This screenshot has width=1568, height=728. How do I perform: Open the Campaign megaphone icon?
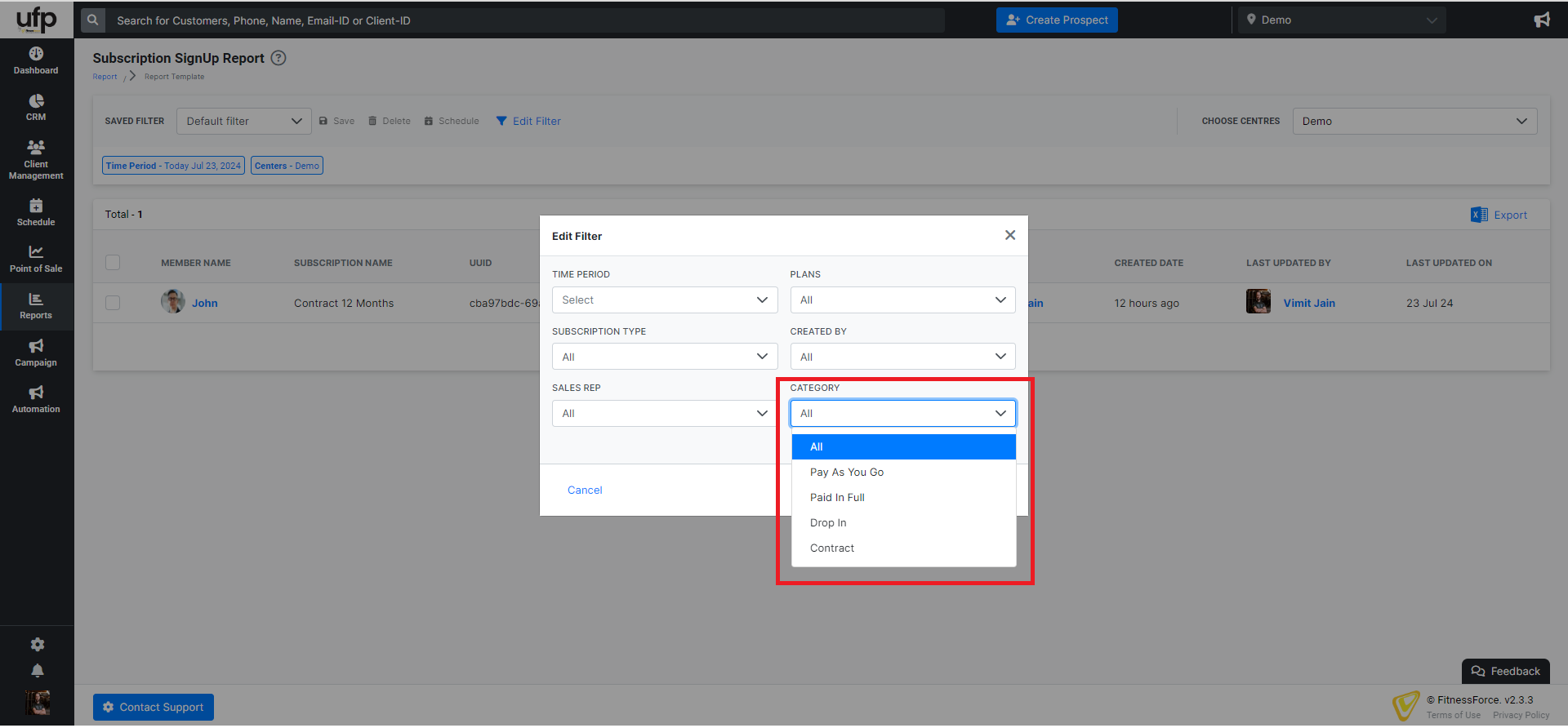[x=36, y=347]
